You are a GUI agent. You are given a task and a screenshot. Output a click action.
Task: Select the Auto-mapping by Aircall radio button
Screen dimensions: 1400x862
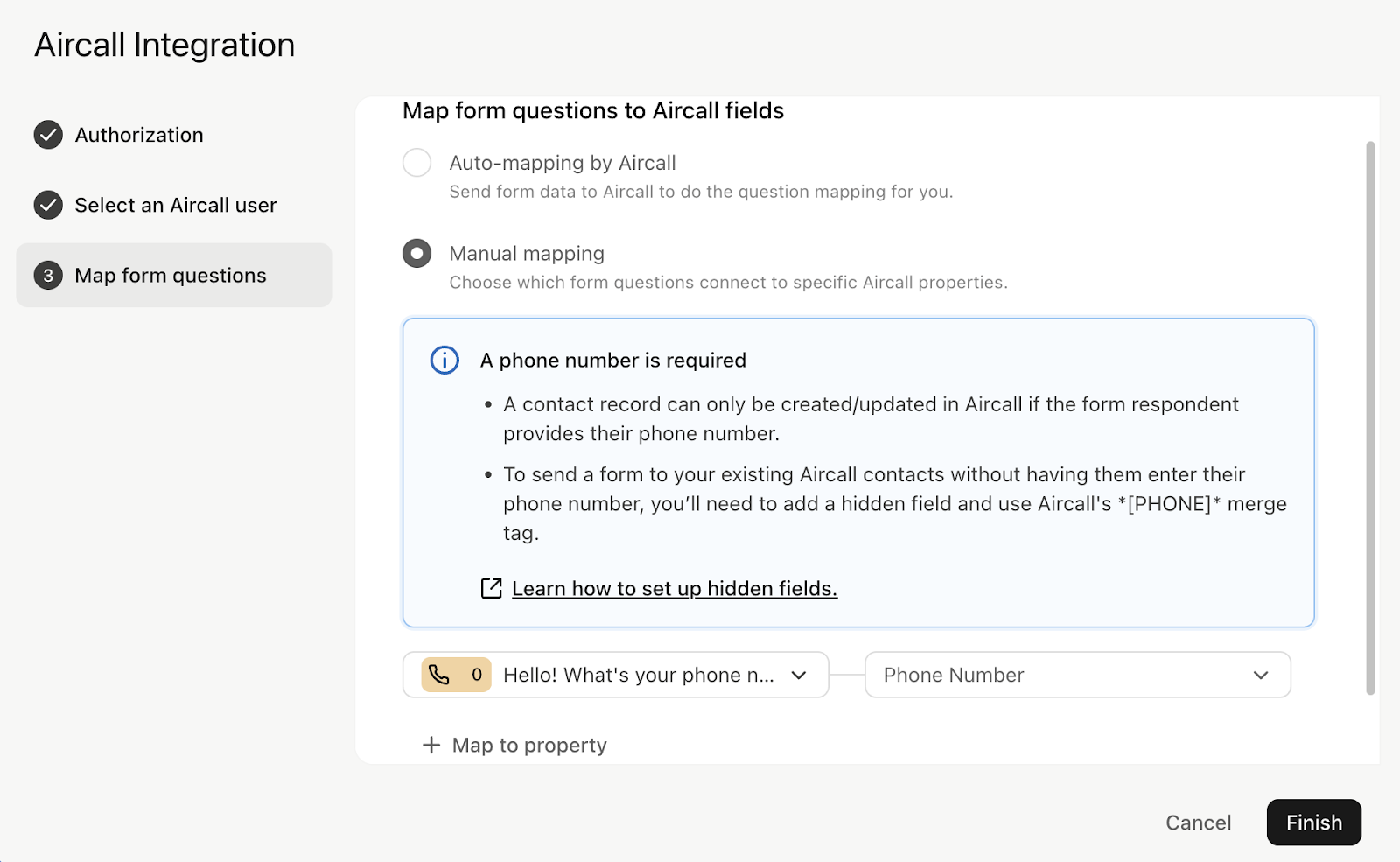pyautogui.click(x=416, y=163)
